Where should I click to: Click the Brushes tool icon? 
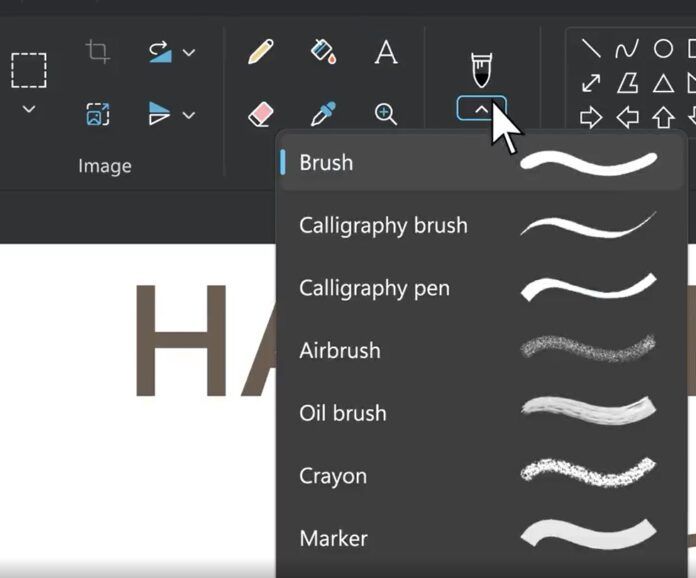pos(481,70)
